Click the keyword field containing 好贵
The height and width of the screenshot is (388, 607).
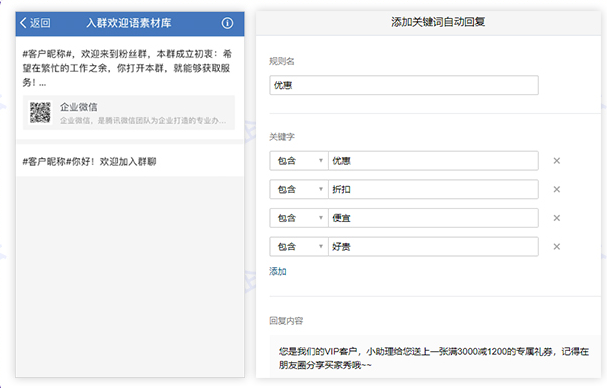tap(433, 247)
